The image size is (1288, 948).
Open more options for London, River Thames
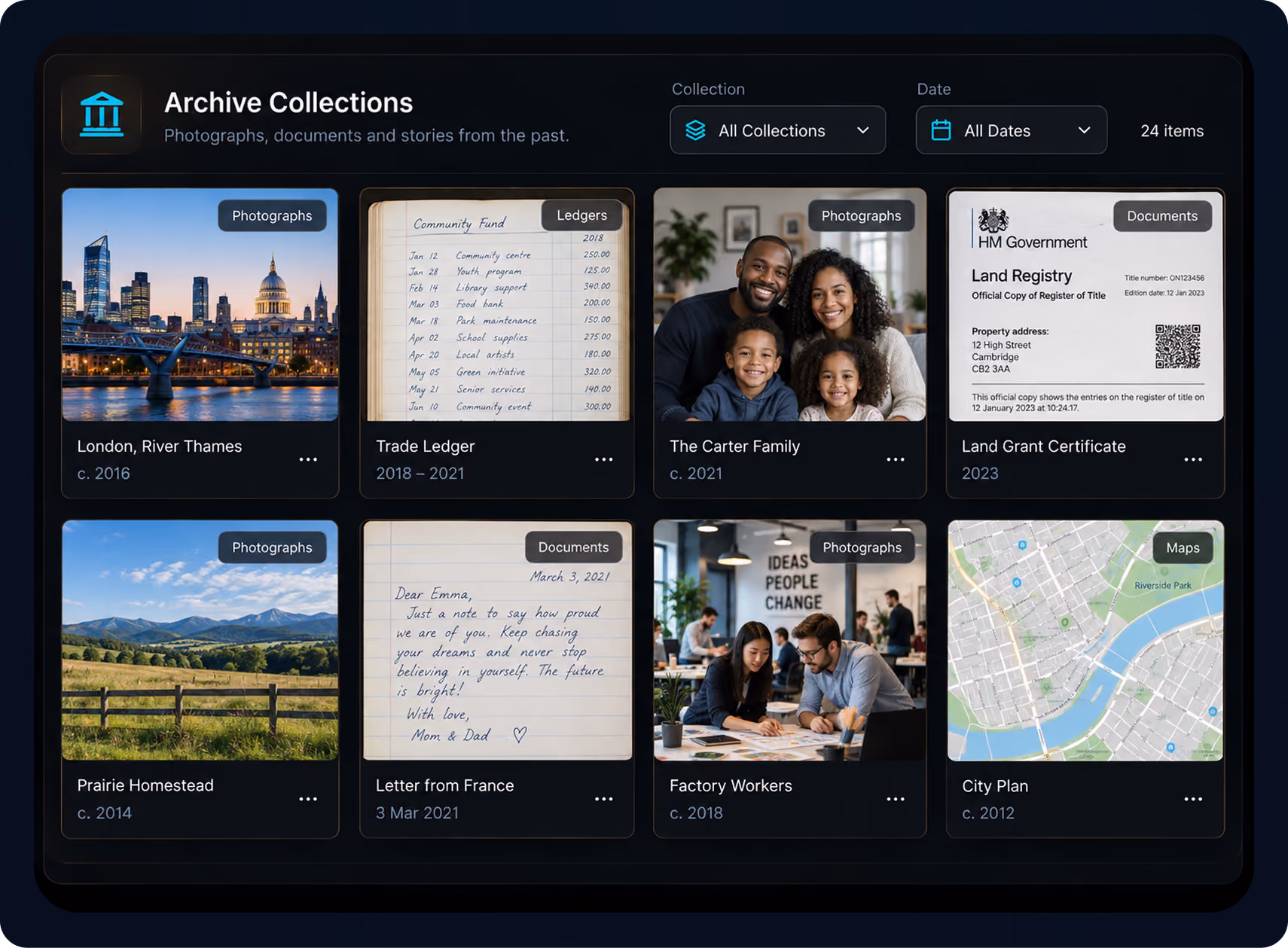click(x=308, y=459)
